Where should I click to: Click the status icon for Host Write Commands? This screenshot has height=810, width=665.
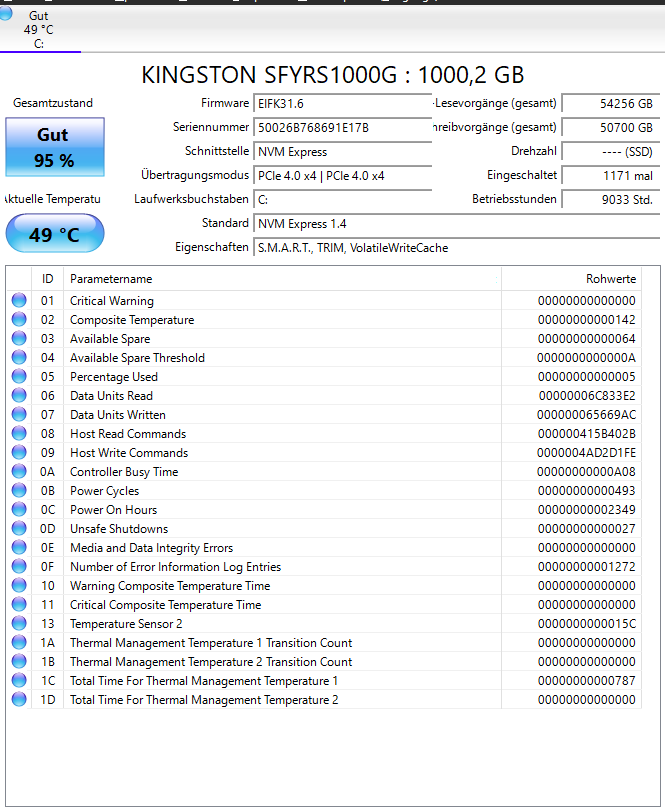[x=19, y=451]
